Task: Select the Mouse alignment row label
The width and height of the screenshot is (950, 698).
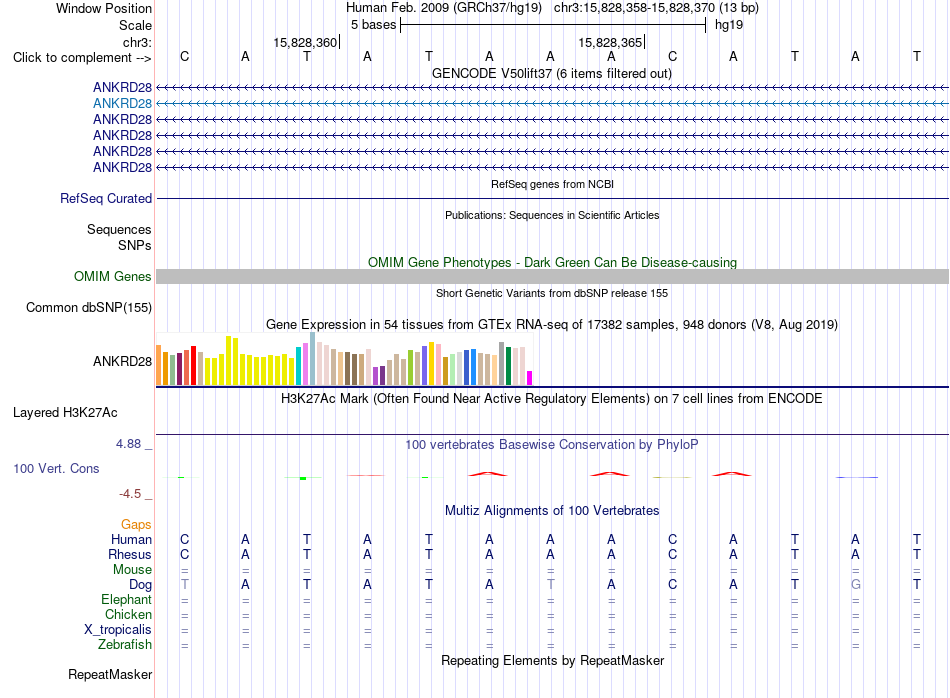Action: click(133, 570)
